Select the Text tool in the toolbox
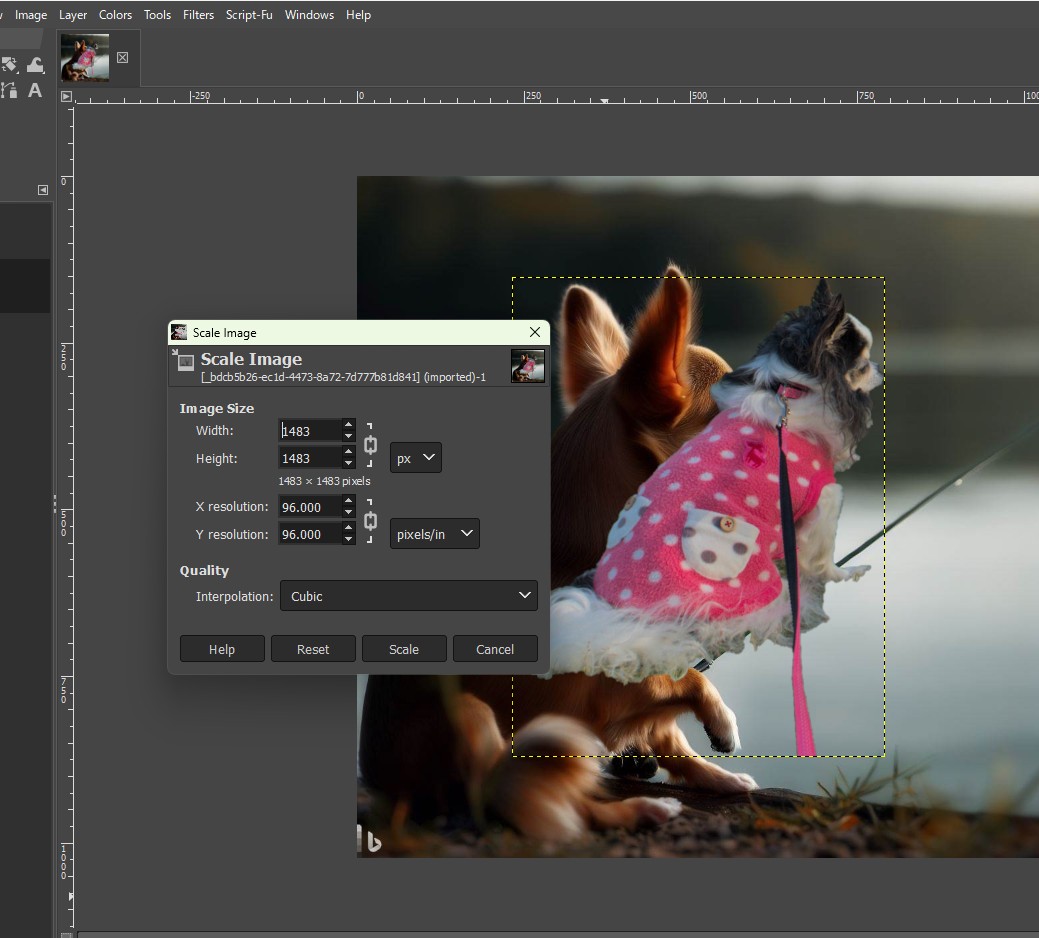 [34, 91]
